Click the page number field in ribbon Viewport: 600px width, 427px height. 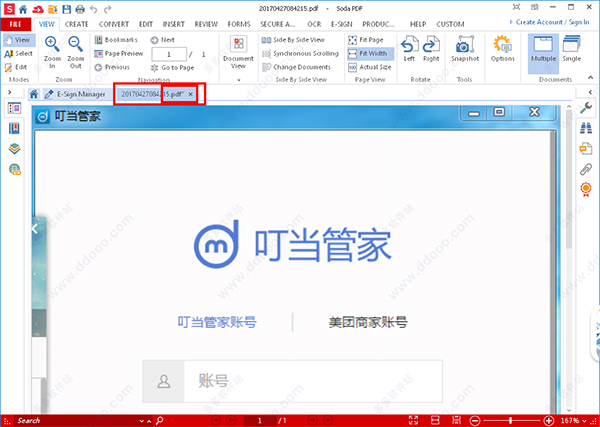169,54
